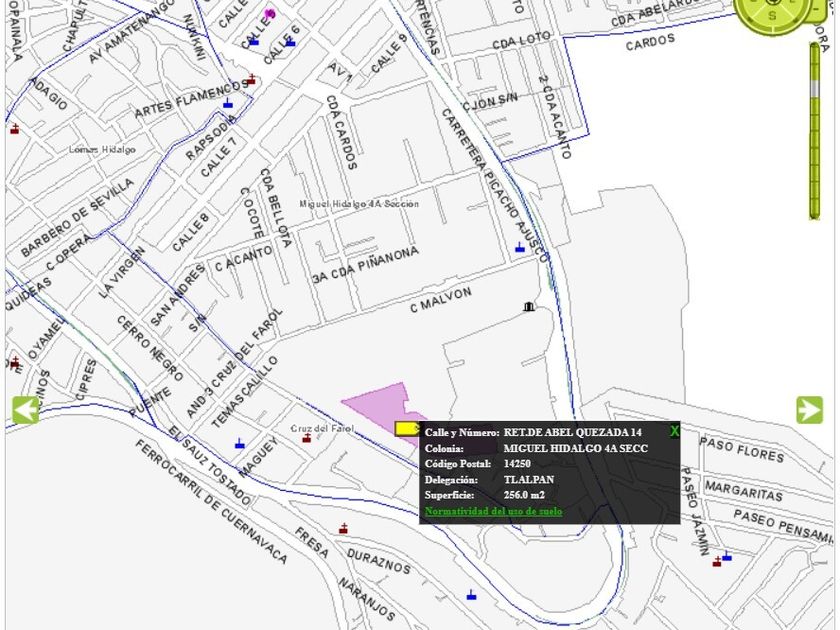Click the 'RAPSODIA' street label
The height and width of the screenshot is (630, 840).
tap(211, 138)
